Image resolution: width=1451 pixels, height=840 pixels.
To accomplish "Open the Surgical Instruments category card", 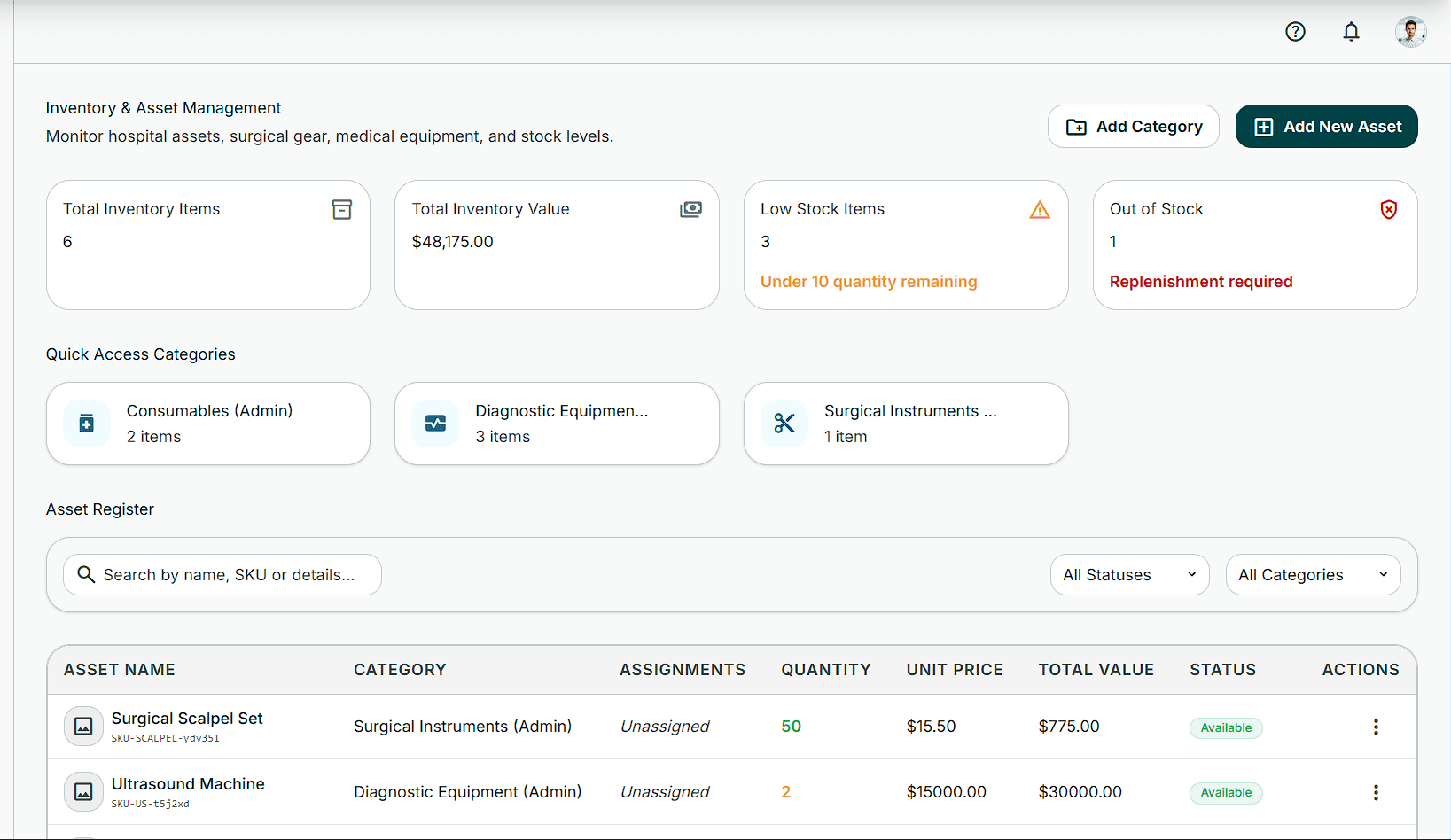I will [906, 424].
